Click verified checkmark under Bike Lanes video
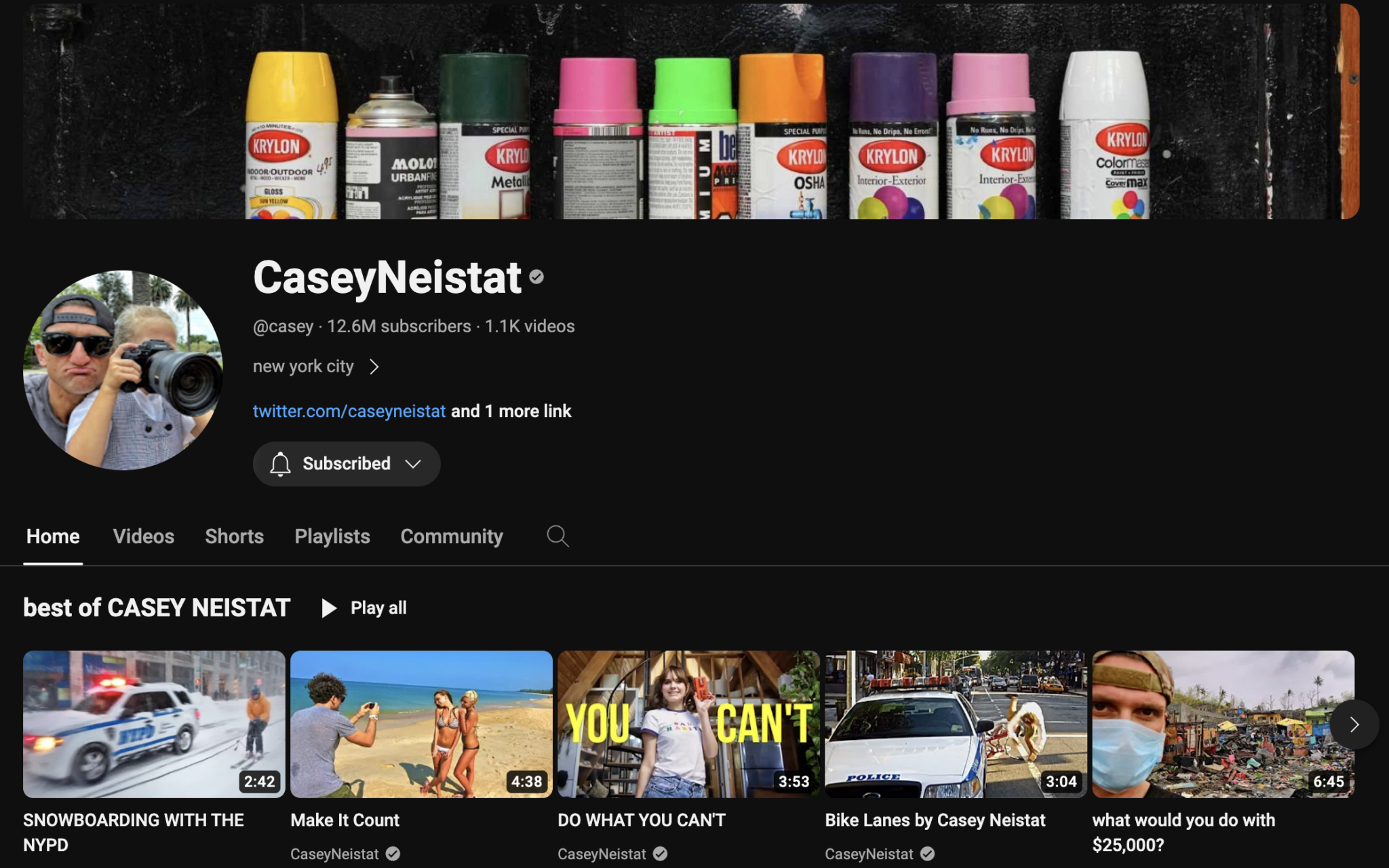The image size is (1389, 868). tap(927, 854)
